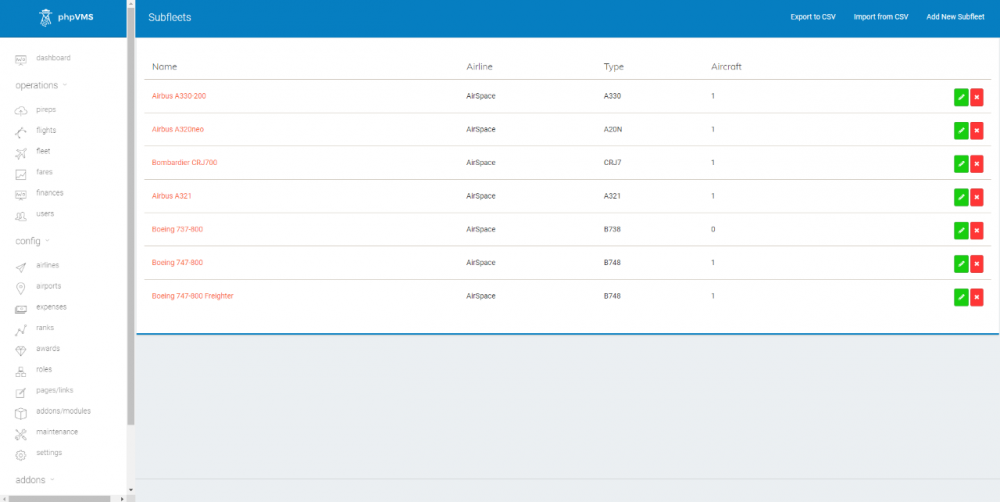
Task: Delete the Boeing 737-800 subfleet via red icon
Action: pos(977,230)
